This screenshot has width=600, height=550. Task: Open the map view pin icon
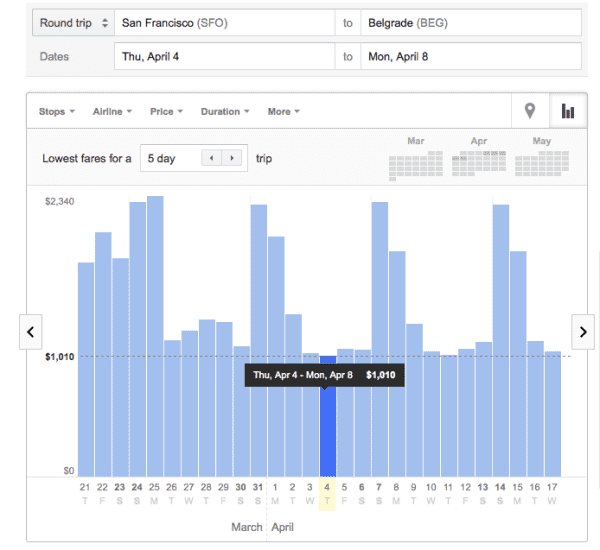tap(529, 111)
